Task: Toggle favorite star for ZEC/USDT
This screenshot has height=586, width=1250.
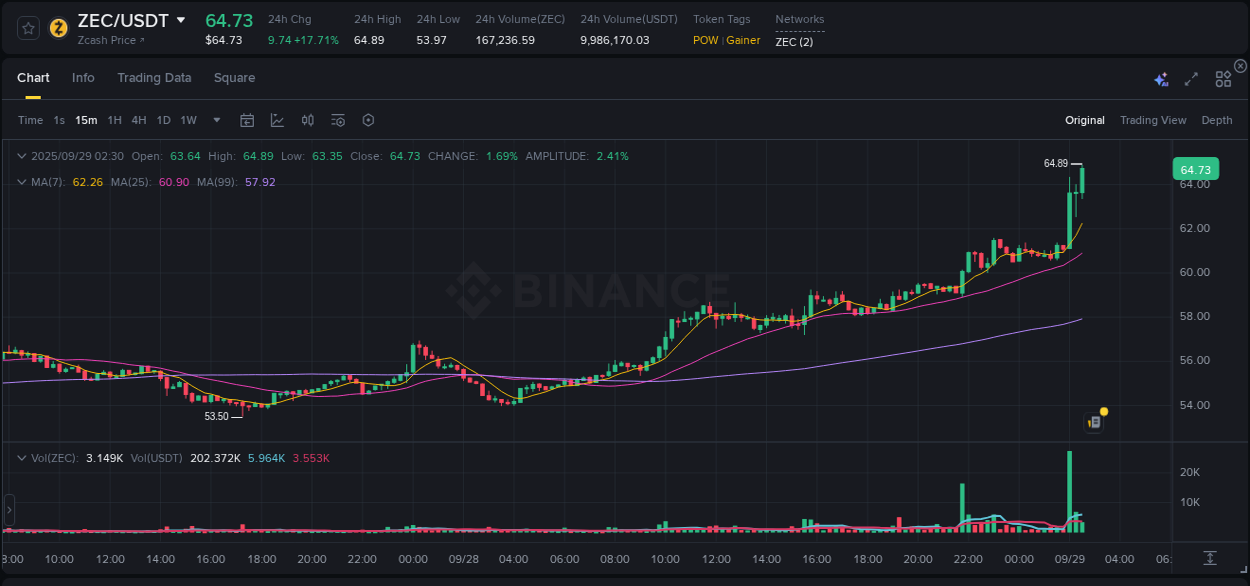Action: coord(27,28)
